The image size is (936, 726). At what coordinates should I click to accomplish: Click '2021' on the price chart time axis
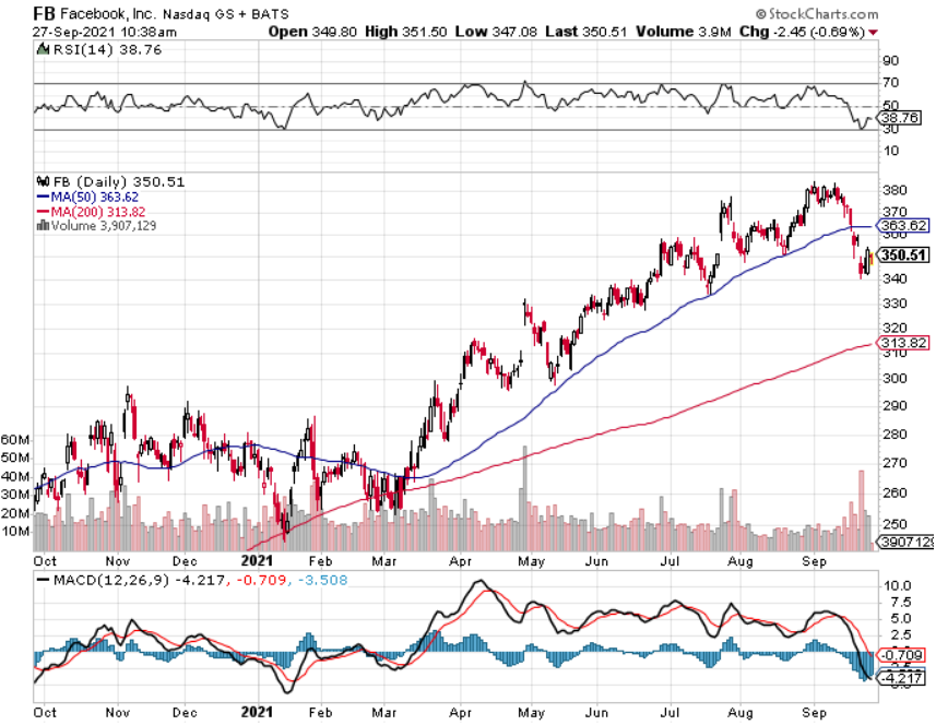pyautogui.click(x=257, y=561)
